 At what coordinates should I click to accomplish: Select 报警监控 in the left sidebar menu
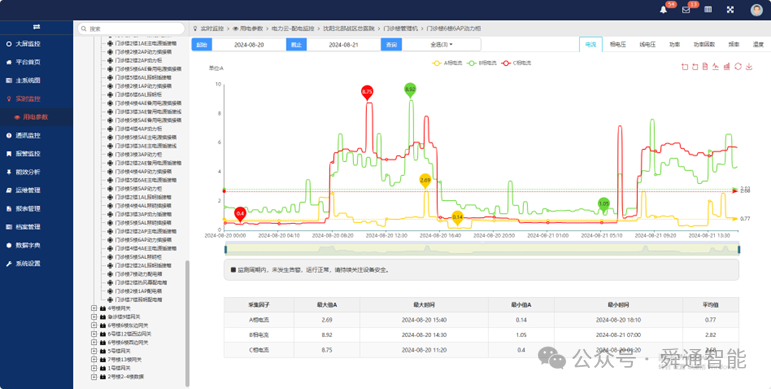28,153
